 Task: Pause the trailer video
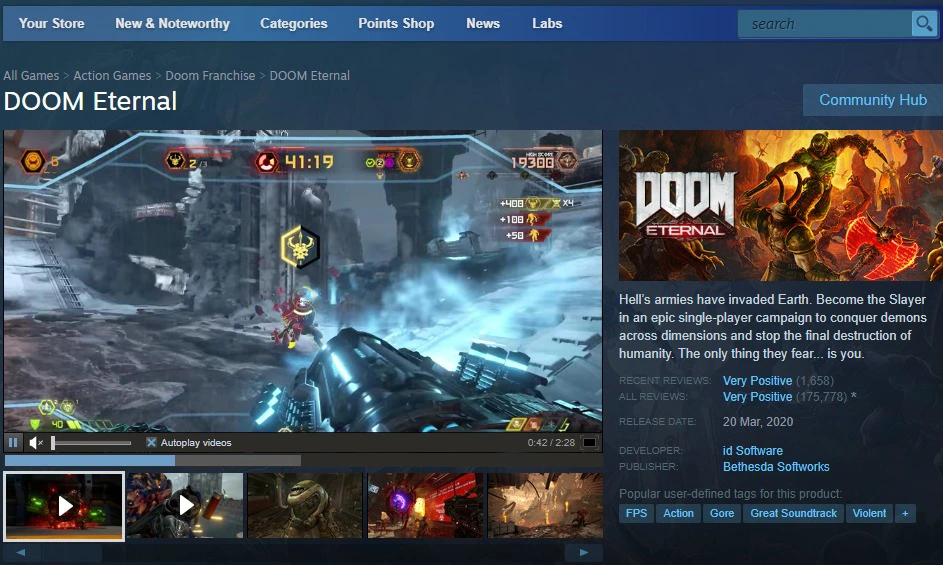(x=13, y=443)
